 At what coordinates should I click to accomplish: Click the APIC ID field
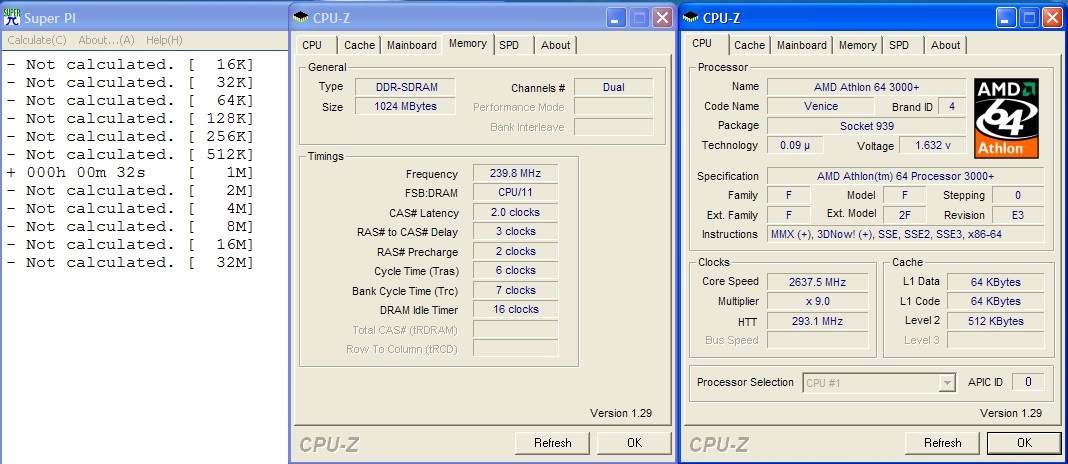point(1027,383)
